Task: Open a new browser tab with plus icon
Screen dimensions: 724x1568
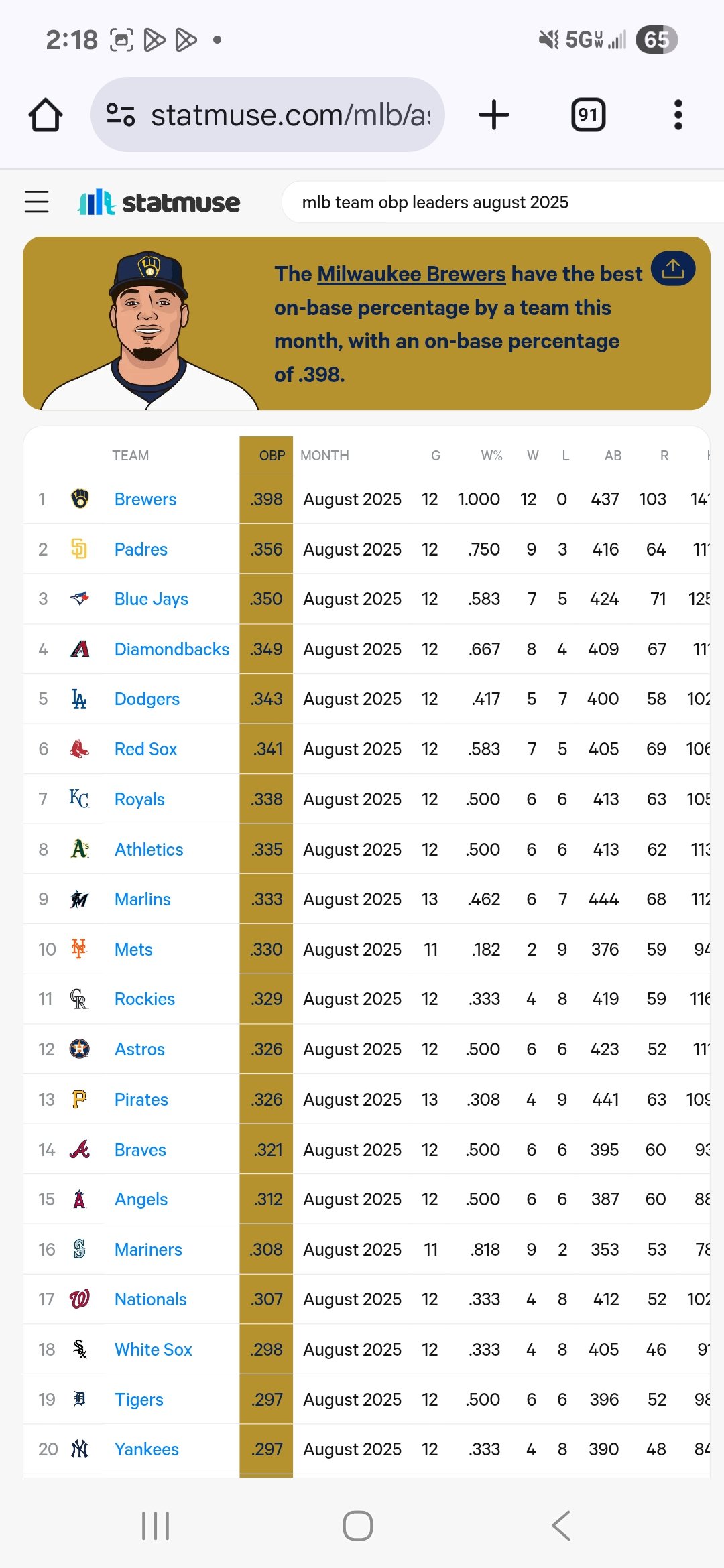Action: click(x=494, y=115)
